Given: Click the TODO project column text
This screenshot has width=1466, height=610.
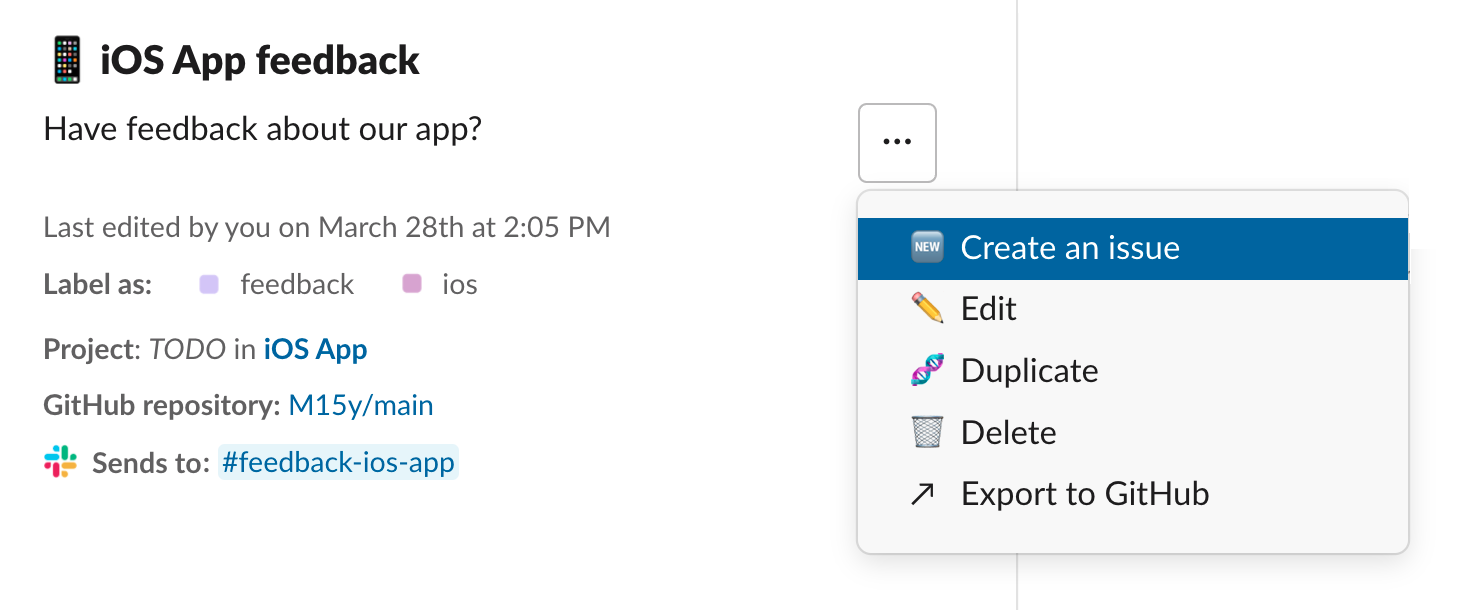Looking at the screenshot, I should [x=187, y=350].
